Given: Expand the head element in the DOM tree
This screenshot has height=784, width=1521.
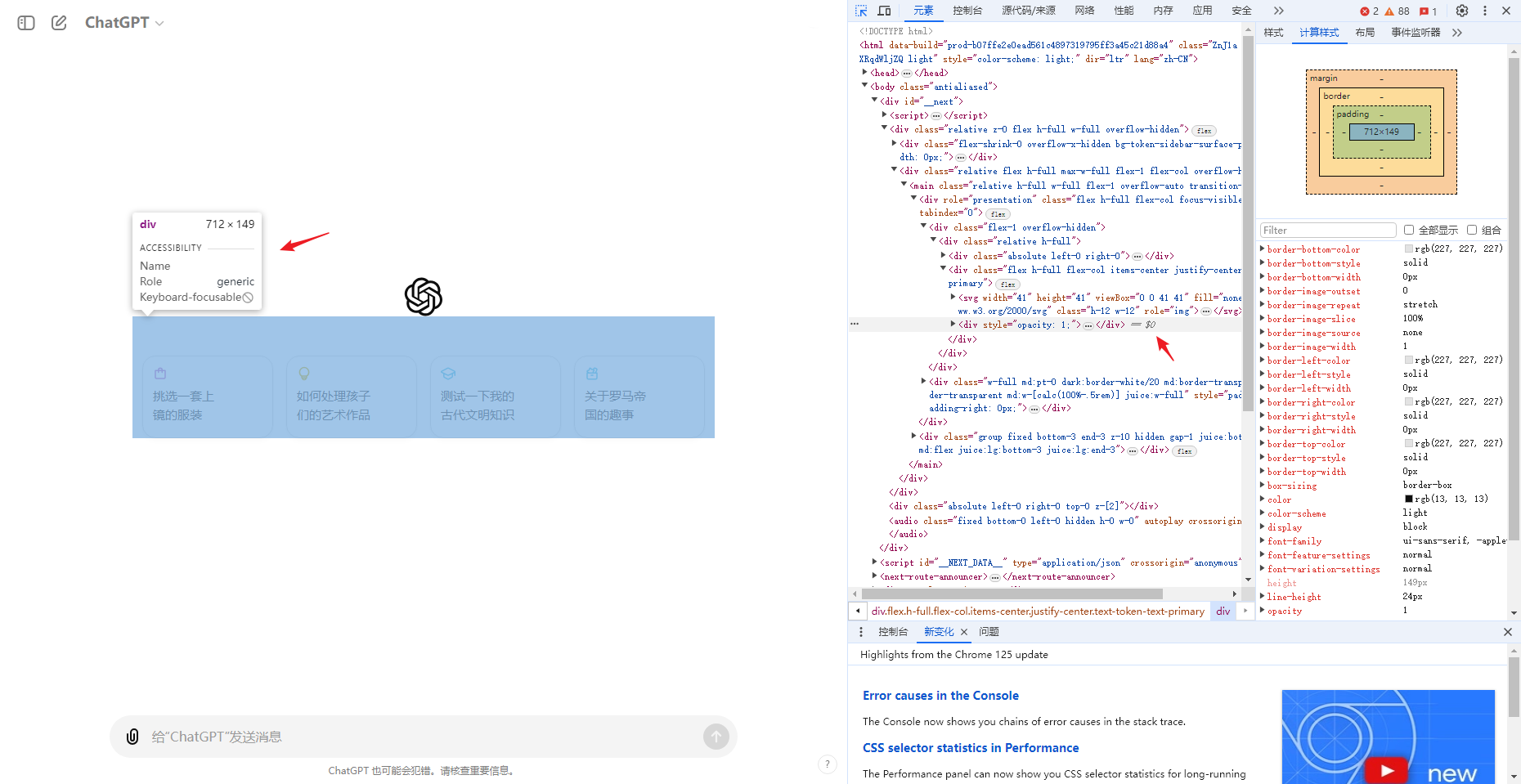Looking at the screenshot, I should (x=865, y=73).
